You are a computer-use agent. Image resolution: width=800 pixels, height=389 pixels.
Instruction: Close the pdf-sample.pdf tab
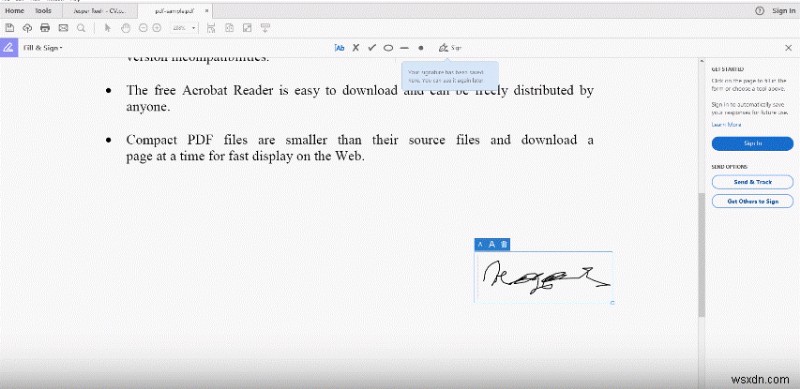point(207,11)
